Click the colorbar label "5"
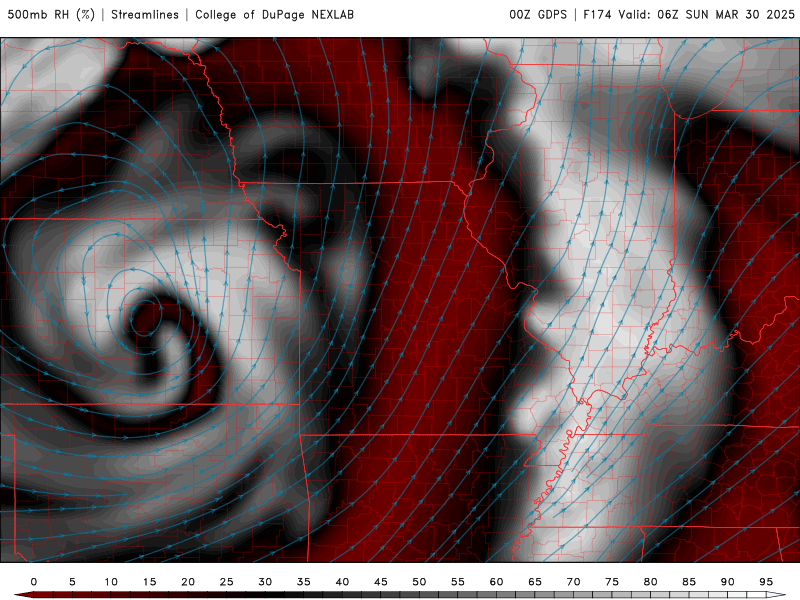The width and height of the screenshot is (800, 600). pyautogui.click(x=72, y=582)
